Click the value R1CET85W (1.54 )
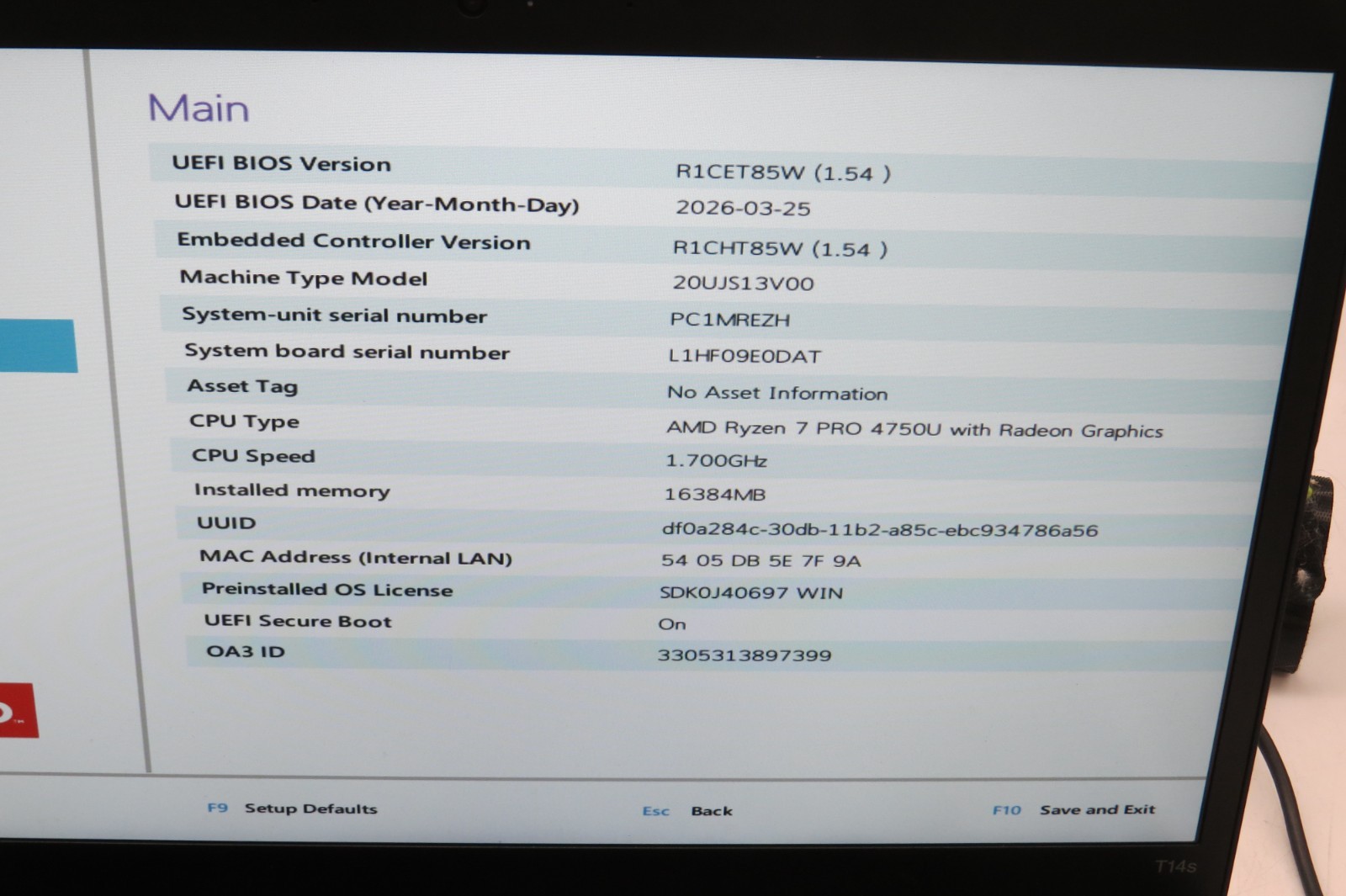The image size is (1346, 896). pyautogui.click(x=782, y=172)
